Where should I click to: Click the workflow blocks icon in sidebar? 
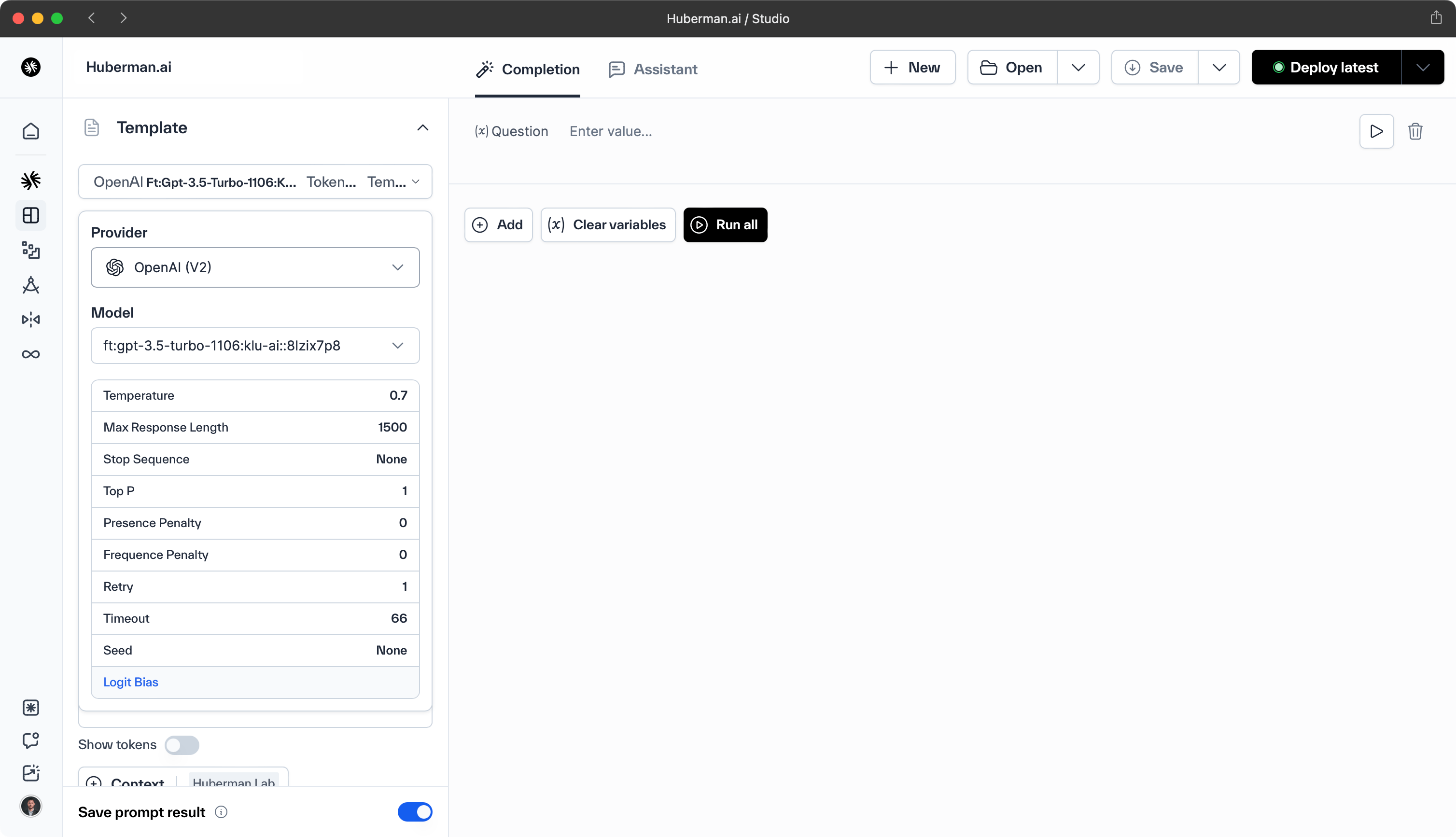pos(31,250)
